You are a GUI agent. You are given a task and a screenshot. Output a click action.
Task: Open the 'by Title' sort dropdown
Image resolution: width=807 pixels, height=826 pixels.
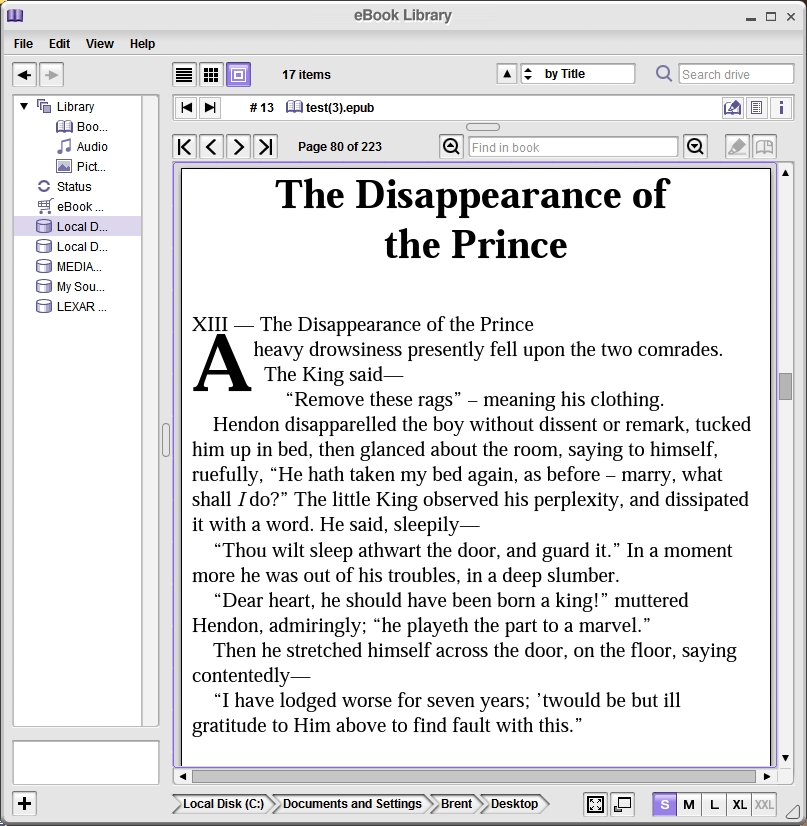coord(578,74)
